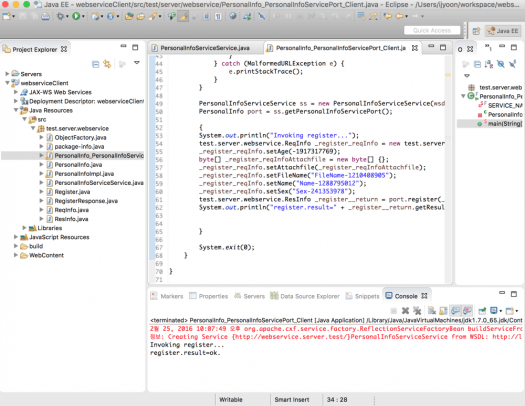
Task: Click the Back navigation arrow in toolbar
Action: [399, 16]
